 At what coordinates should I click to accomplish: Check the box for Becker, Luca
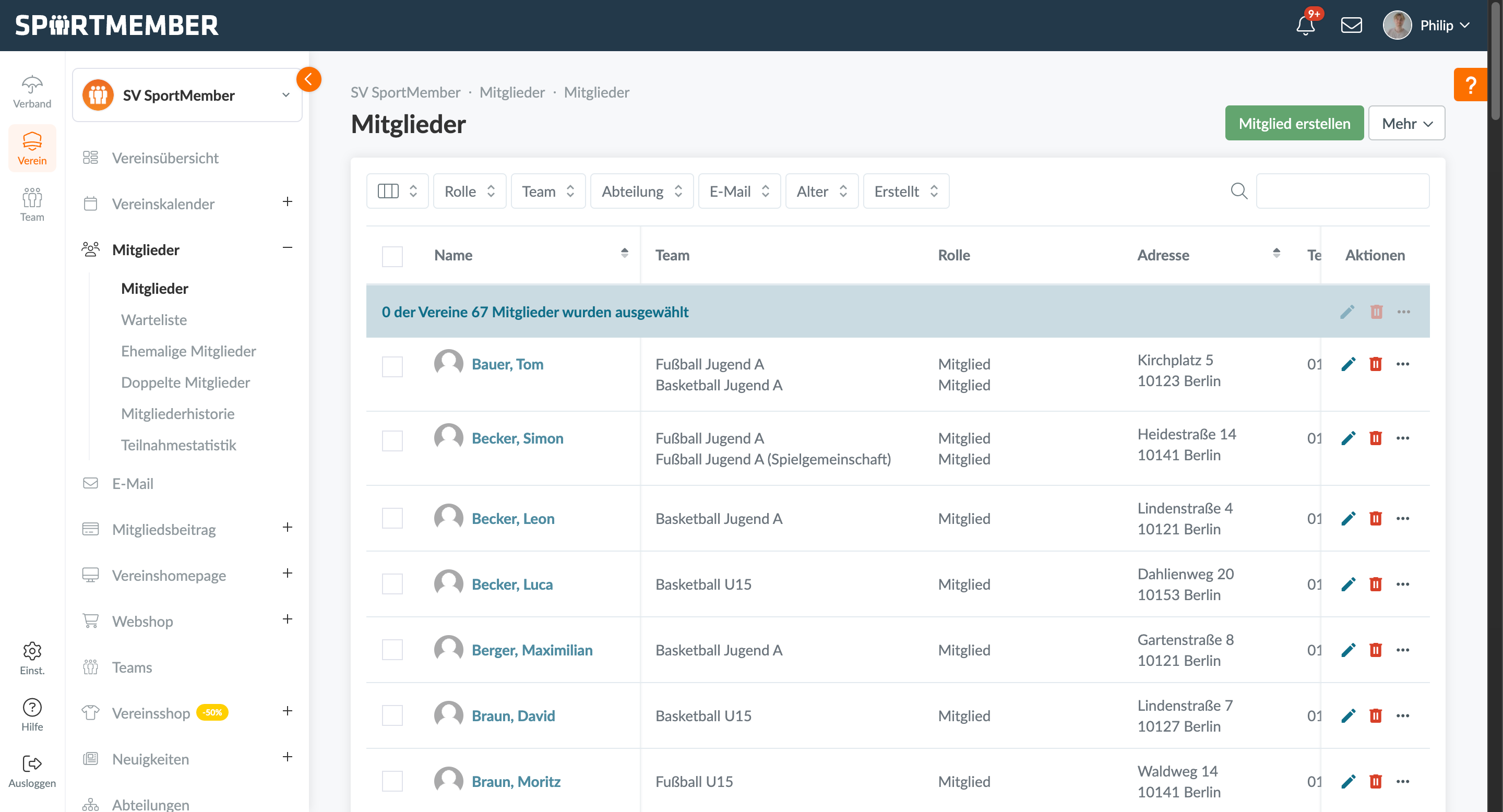[x=392, y=584]
